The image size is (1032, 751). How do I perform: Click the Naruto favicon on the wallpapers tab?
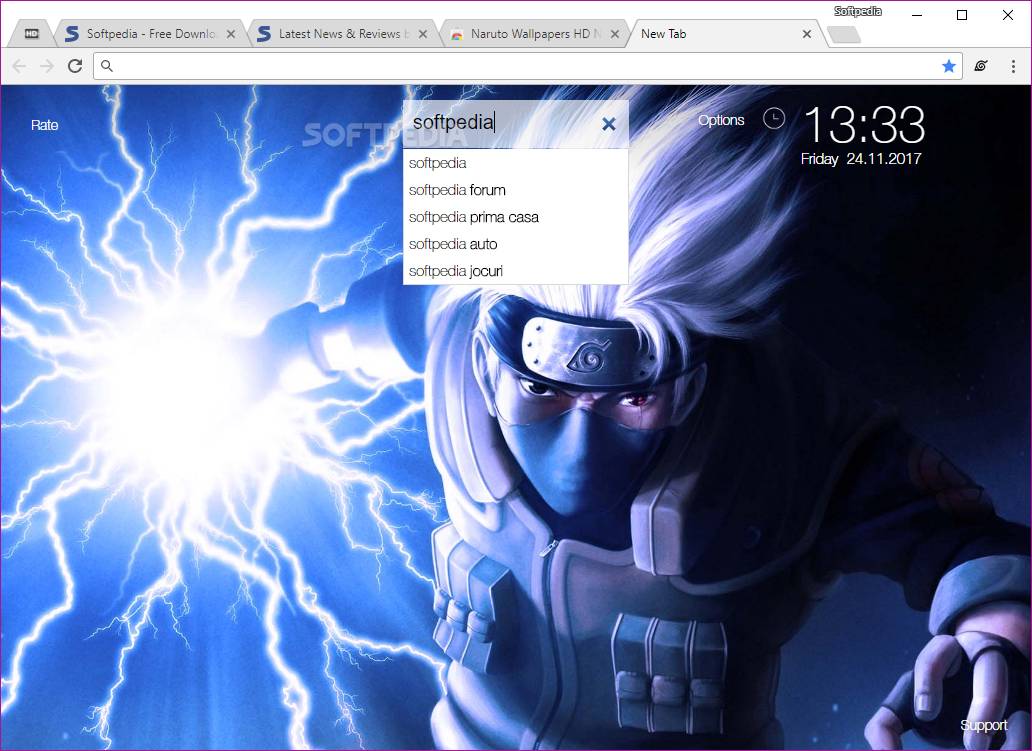456,33
